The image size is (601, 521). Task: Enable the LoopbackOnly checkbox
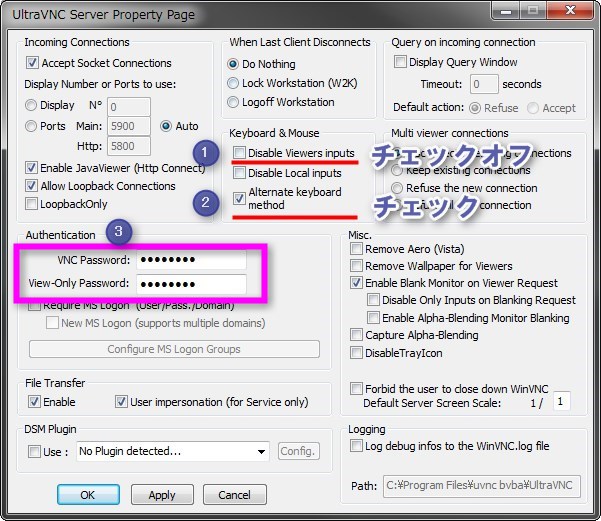(x=31, y=204)
